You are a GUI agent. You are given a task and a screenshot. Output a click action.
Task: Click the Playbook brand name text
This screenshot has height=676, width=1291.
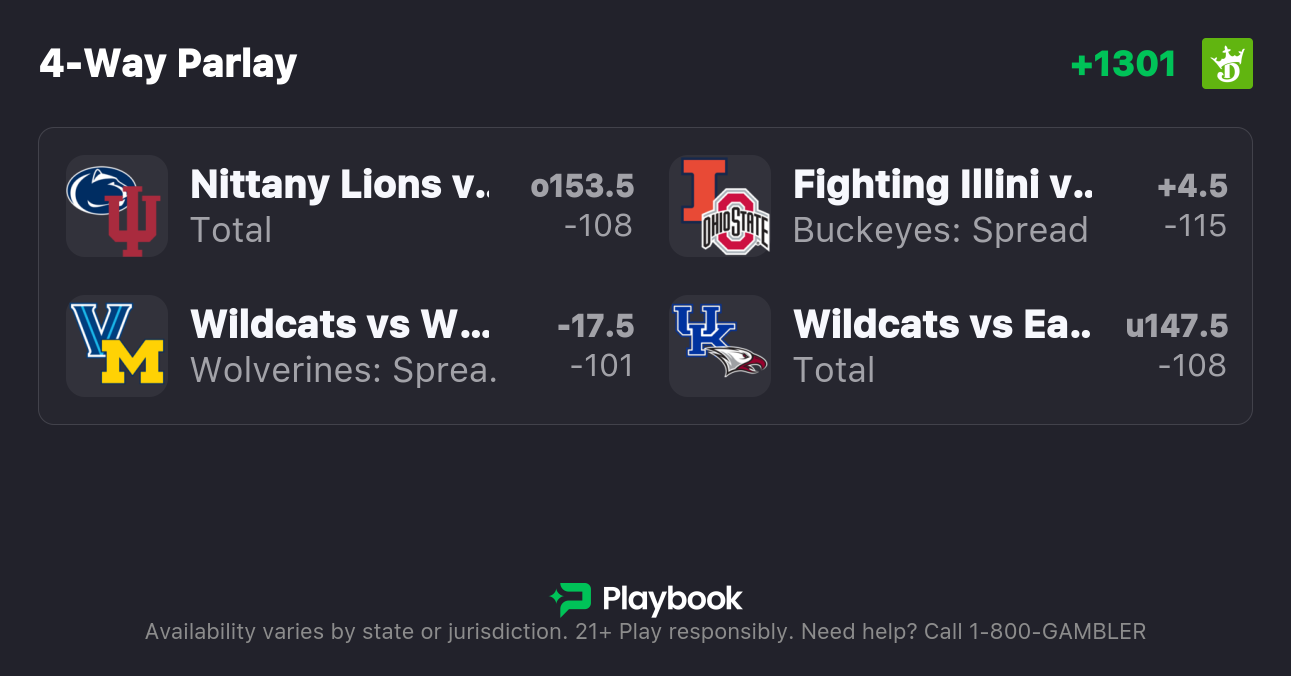pyautogui.click(x=672, y=599)
